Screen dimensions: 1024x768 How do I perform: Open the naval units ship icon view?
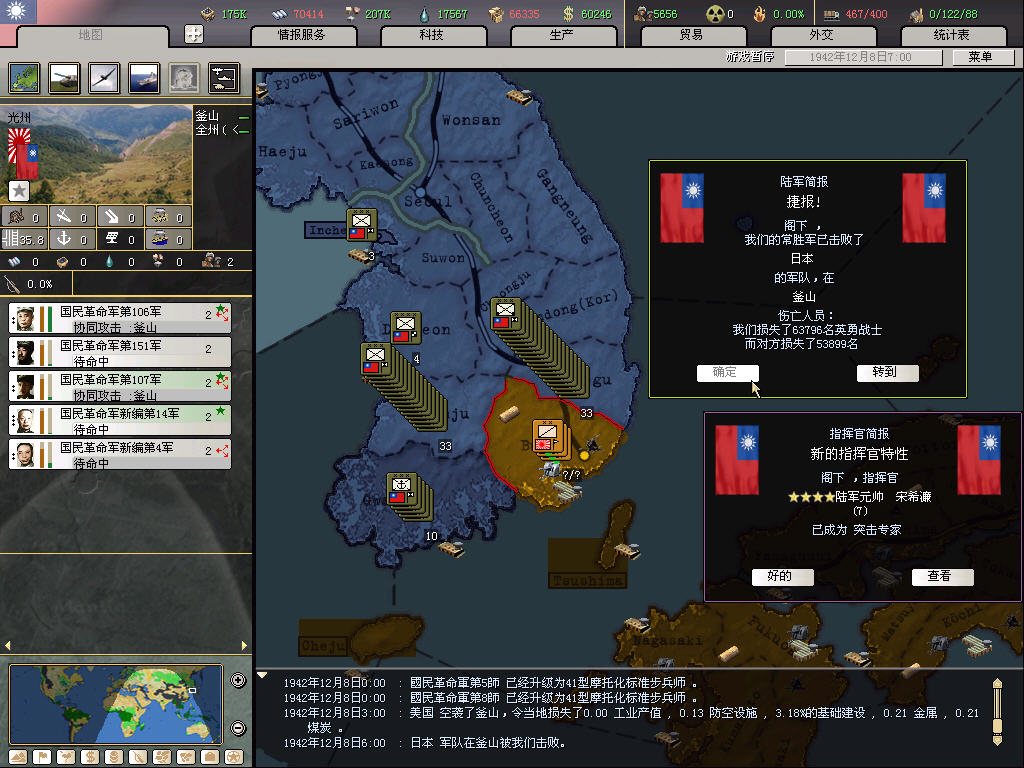[x=144, y=78]
